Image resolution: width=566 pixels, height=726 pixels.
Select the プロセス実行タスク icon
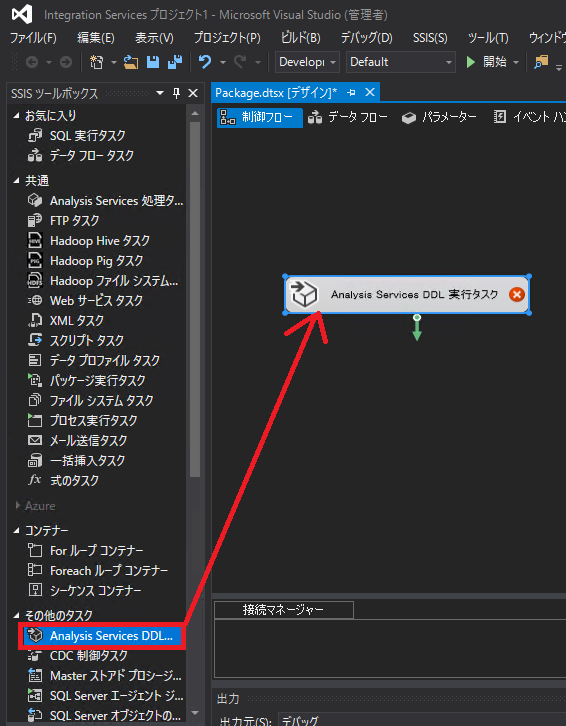[x=35, y=420]
